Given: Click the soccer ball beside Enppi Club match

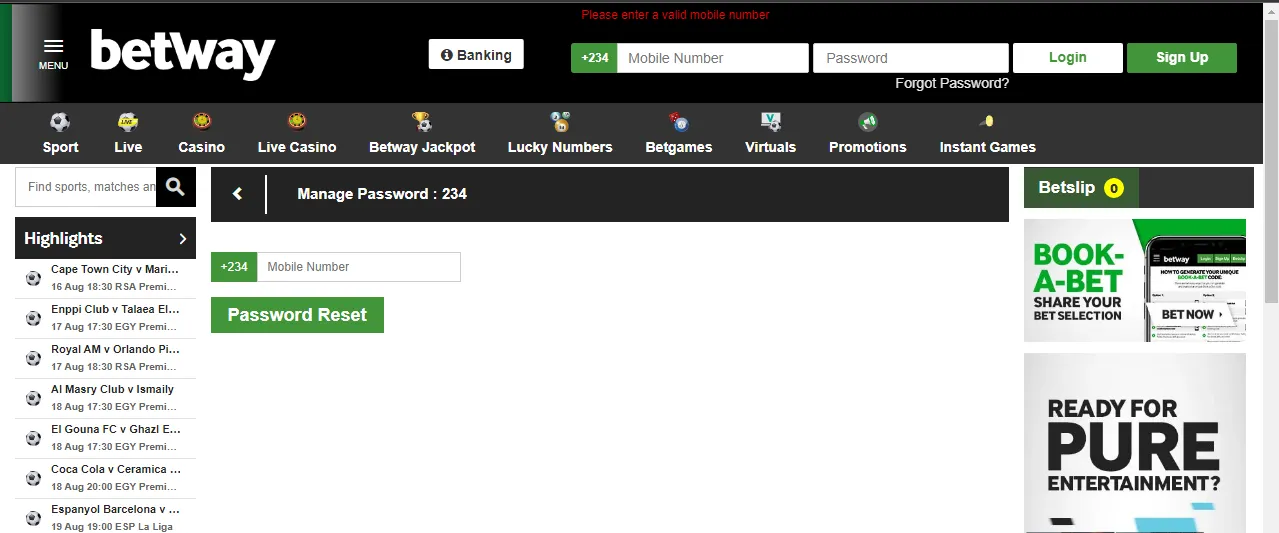Looking at the screenshot, I should pyautogui.click(x=33, y=318).
